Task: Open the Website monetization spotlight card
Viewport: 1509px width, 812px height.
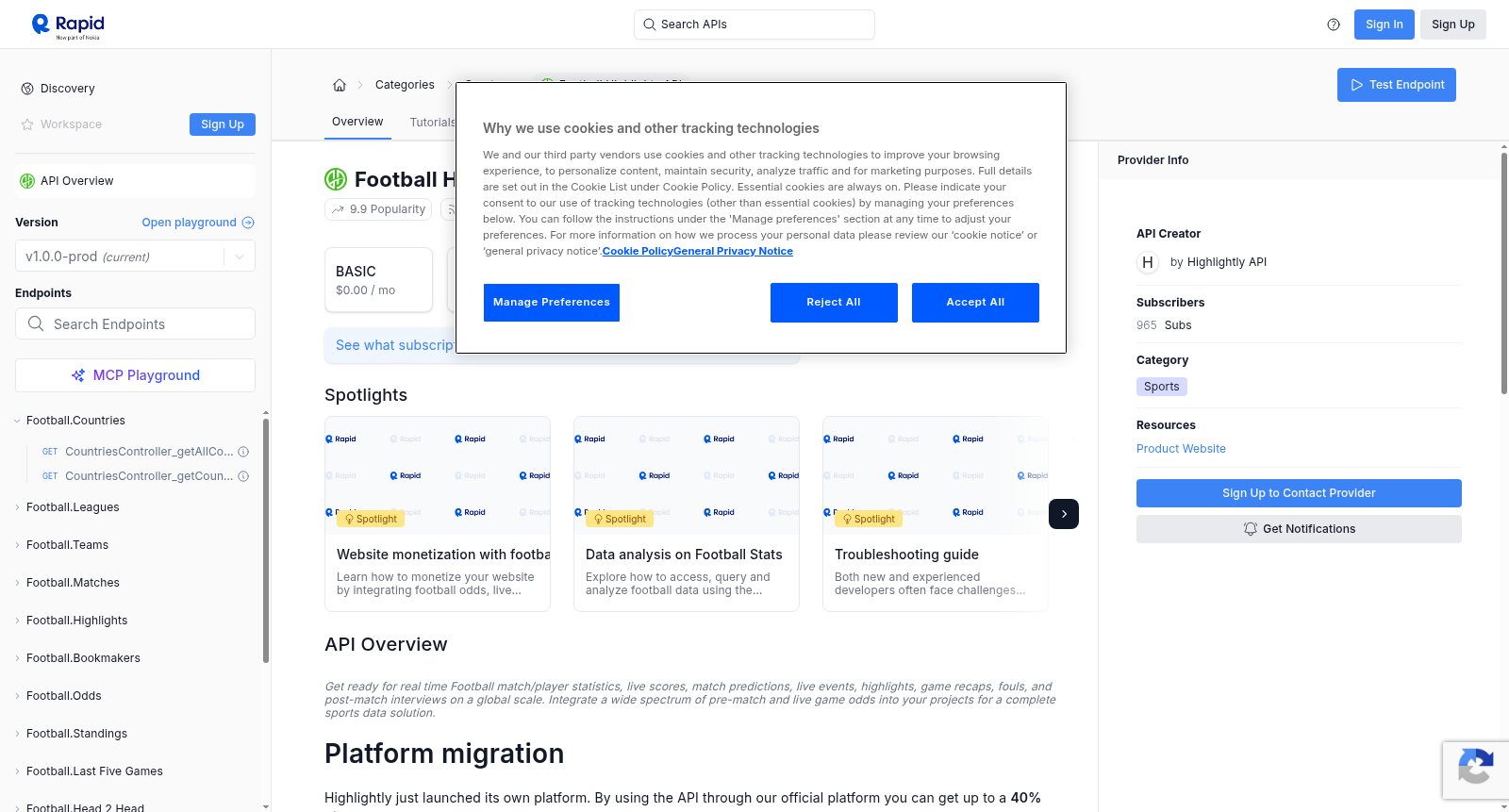Action: pos(438,514)
